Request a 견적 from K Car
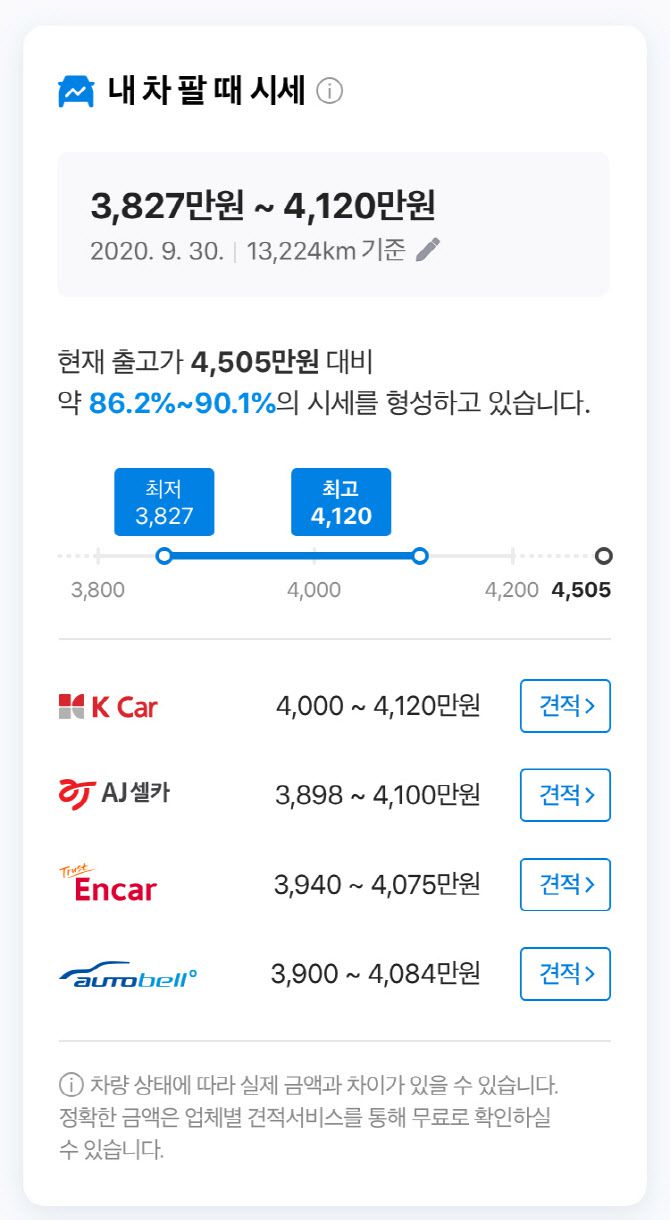The image size is (670, 1220). point(565,706)
